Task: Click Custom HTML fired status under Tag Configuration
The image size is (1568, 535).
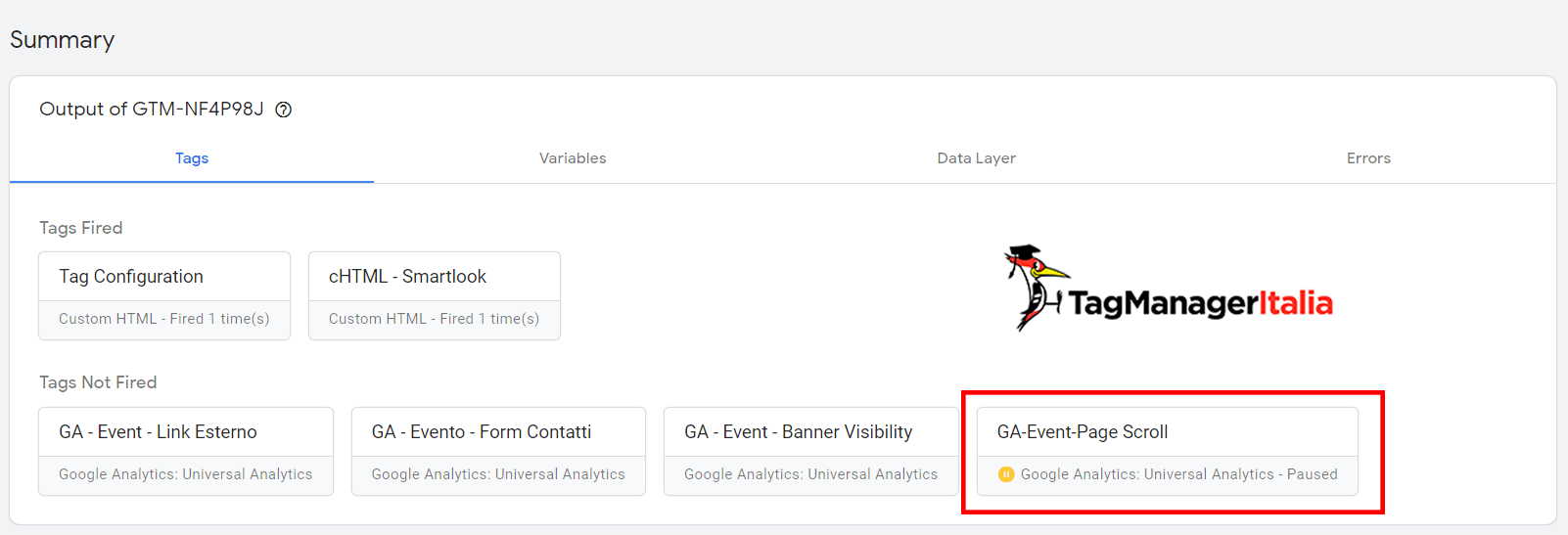Action: coord(164,319)
